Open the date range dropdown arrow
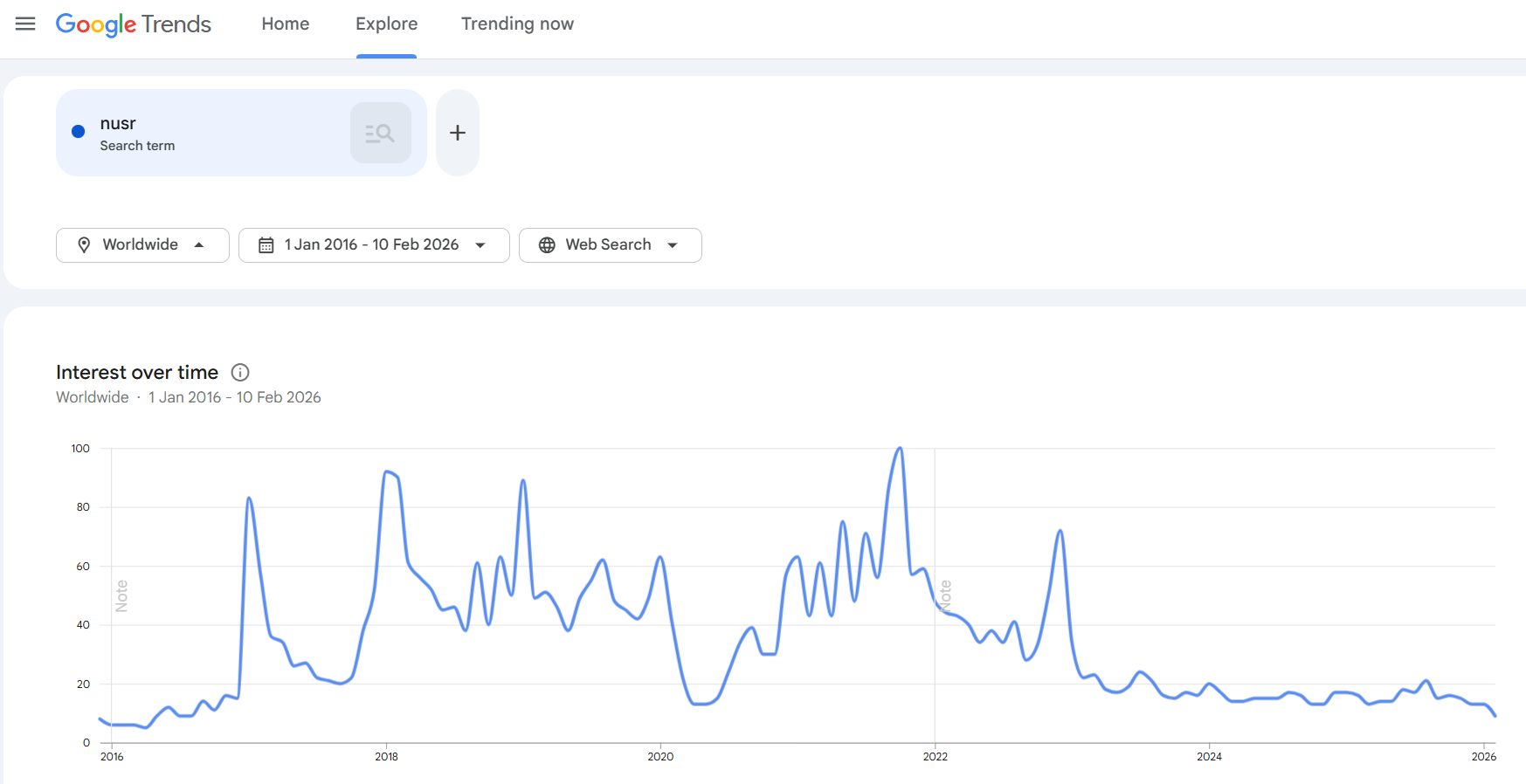Viewport: 1526px width, 784px height. pos(480,245)
